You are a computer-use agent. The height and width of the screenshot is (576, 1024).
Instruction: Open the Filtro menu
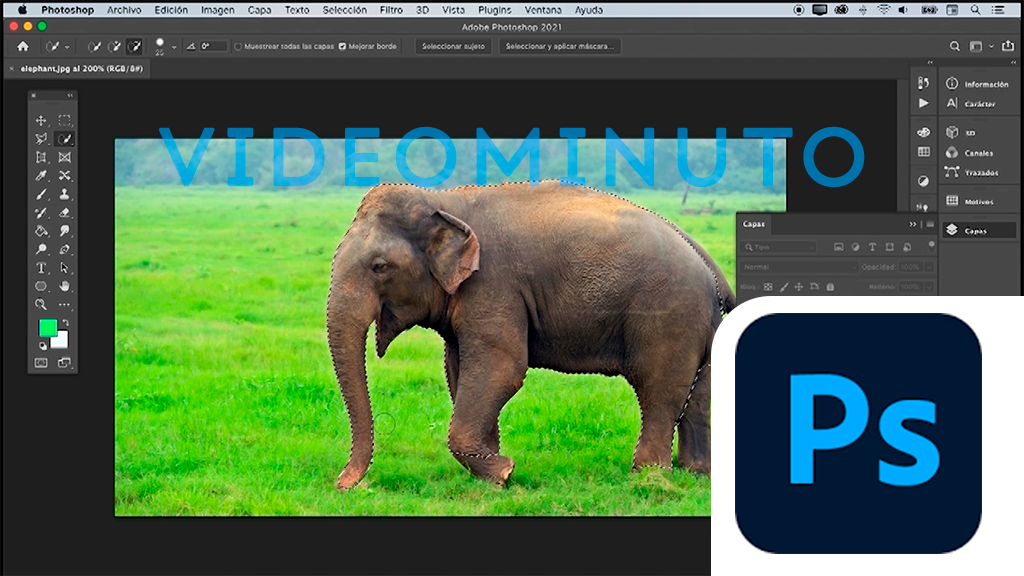click(391, 10)
